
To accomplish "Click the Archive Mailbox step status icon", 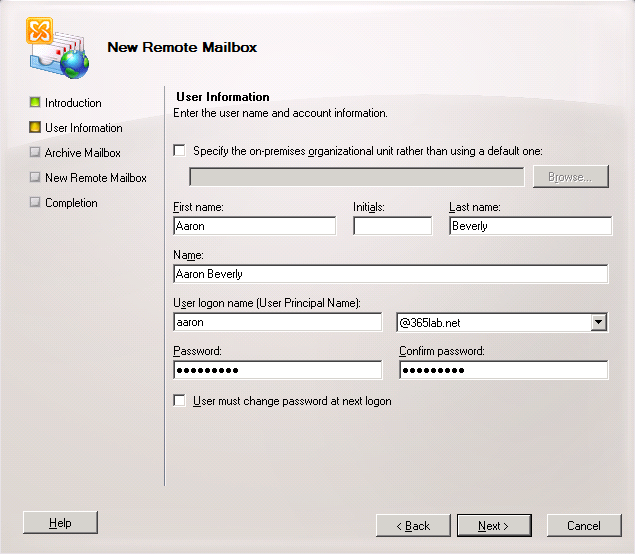I will pos(35,153).
